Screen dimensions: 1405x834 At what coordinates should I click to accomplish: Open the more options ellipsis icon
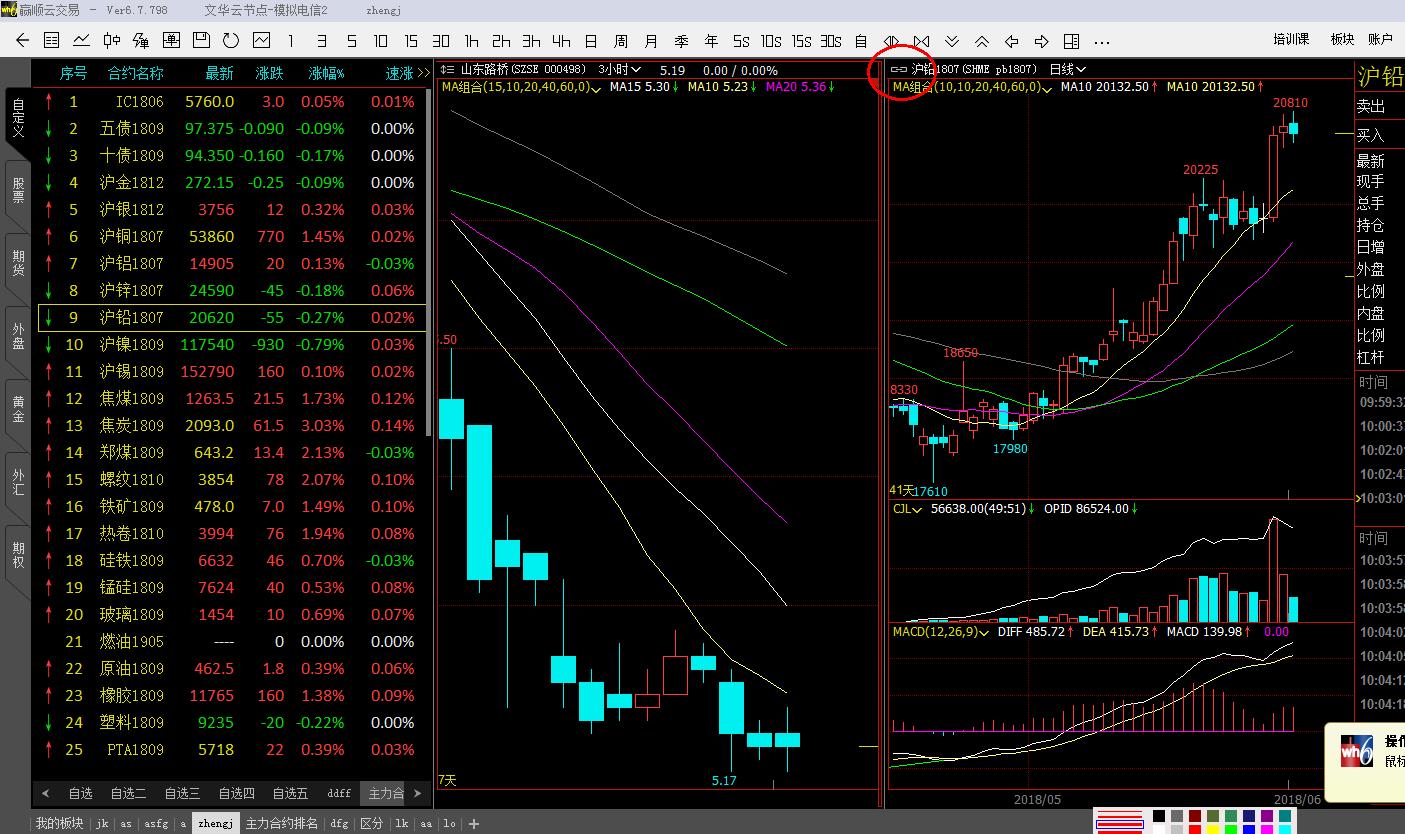click(1102, 41)
